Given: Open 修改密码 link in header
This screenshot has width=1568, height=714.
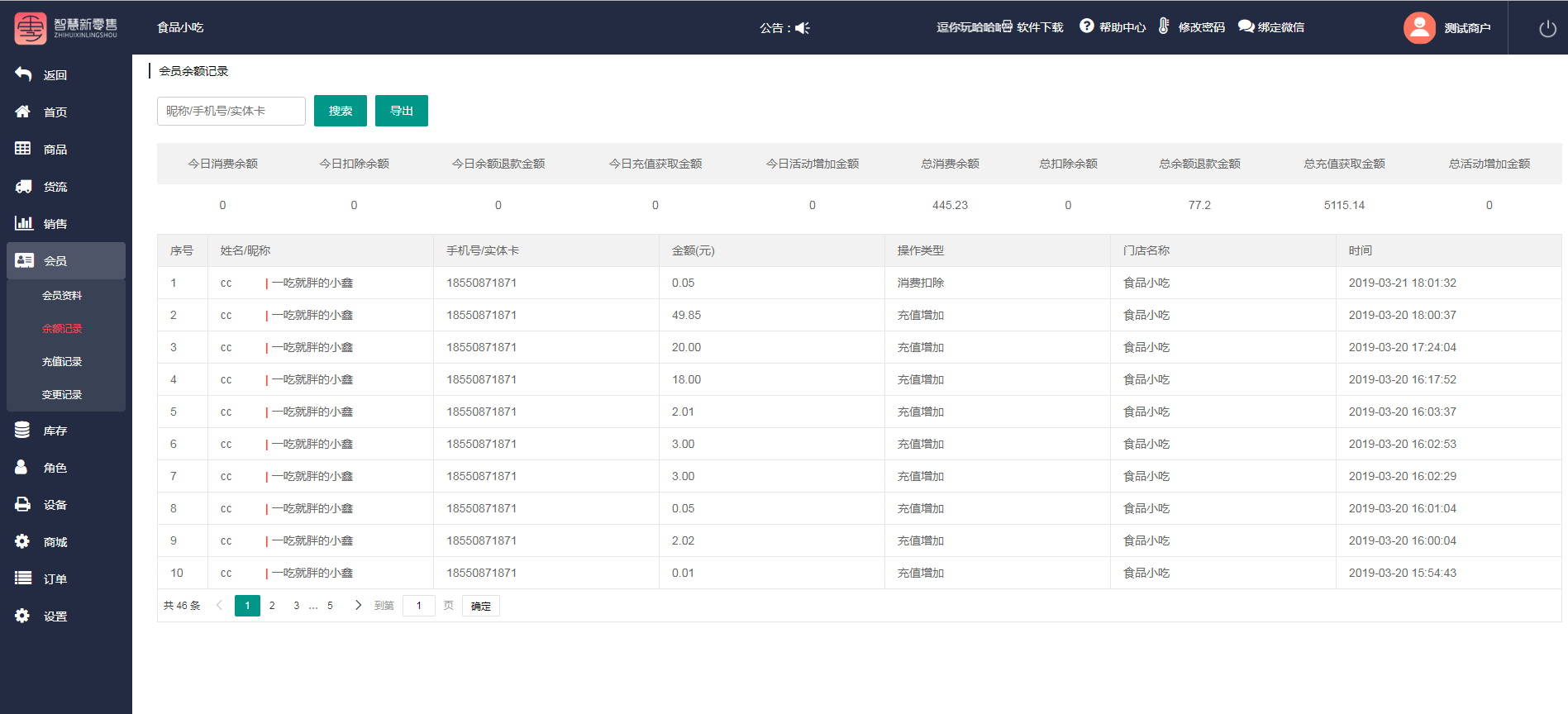Looking at the screenshot, I should click(1202, 27).
